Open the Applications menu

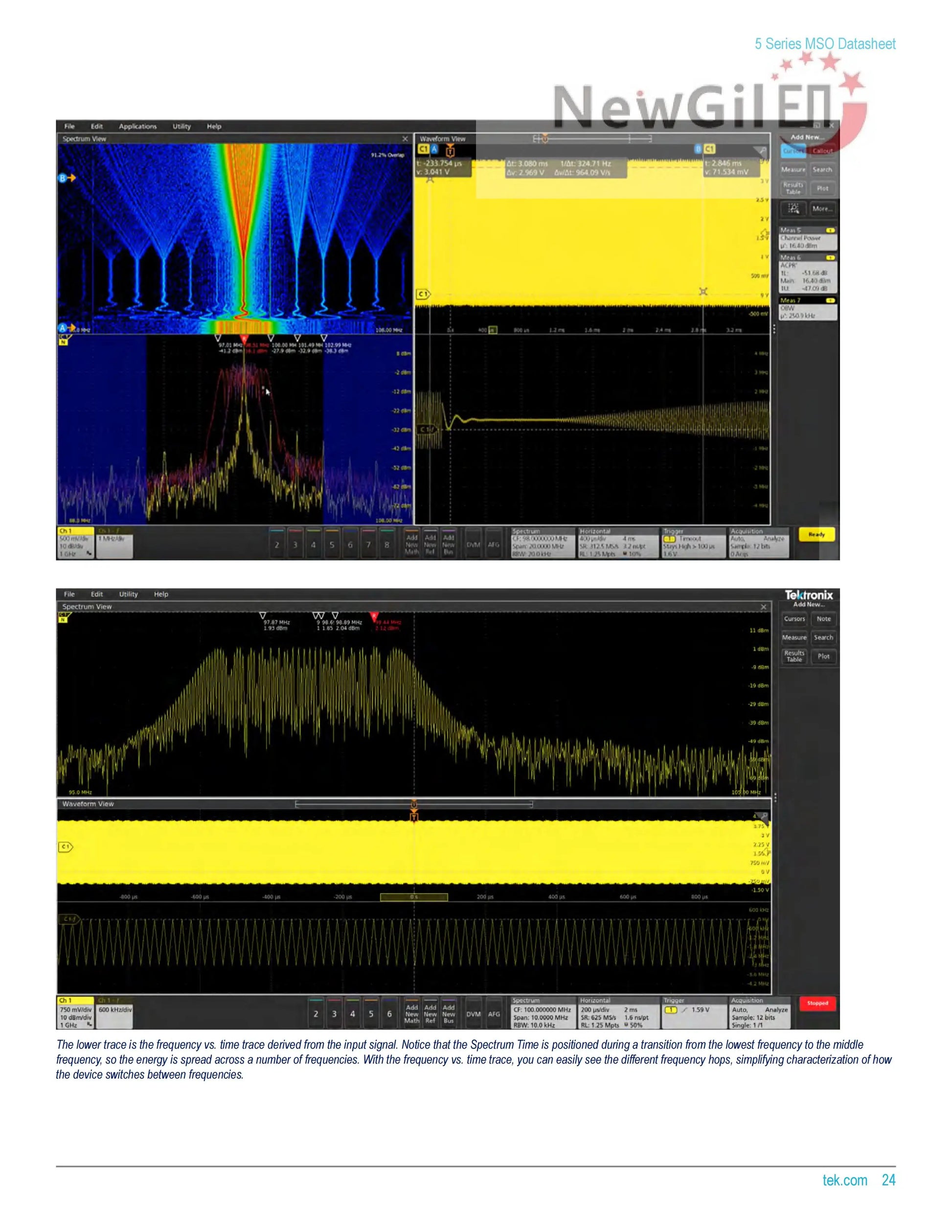[137, 126]
